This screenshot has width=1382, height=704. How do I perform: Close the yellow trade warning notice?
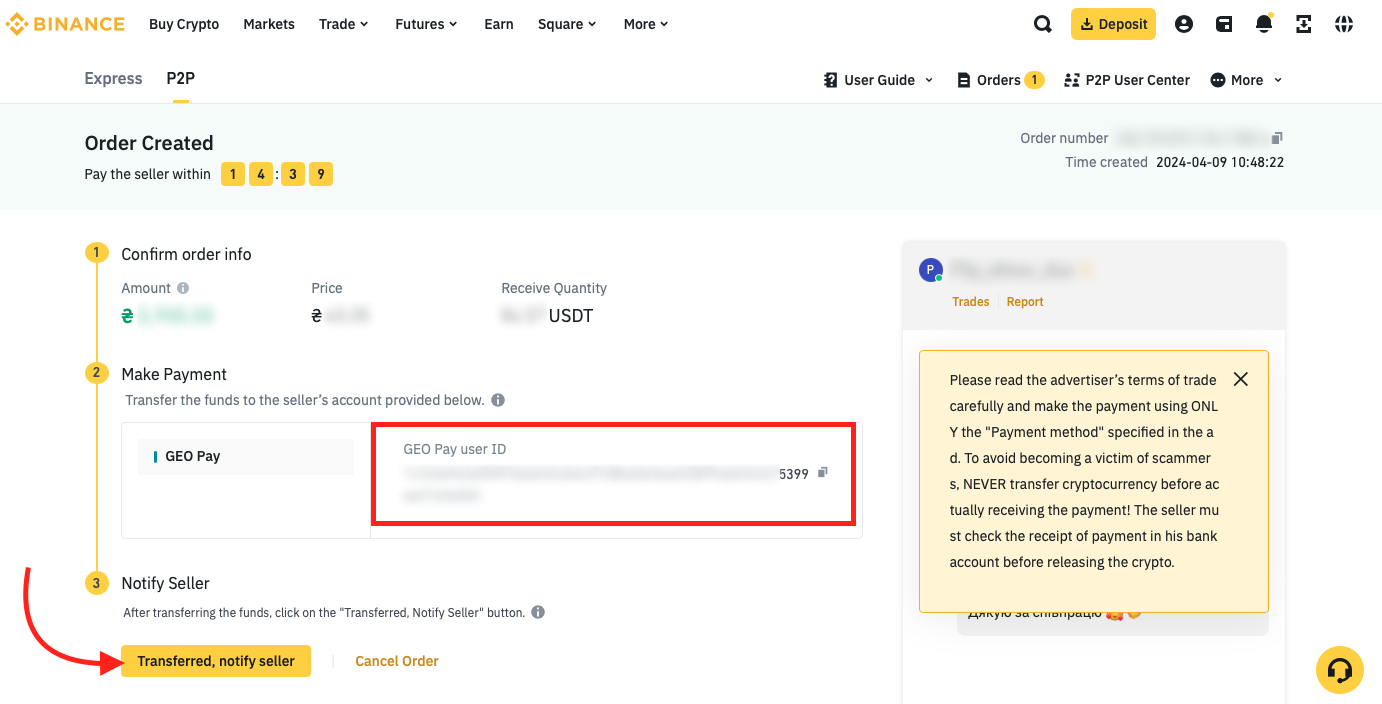point(1241,379)
